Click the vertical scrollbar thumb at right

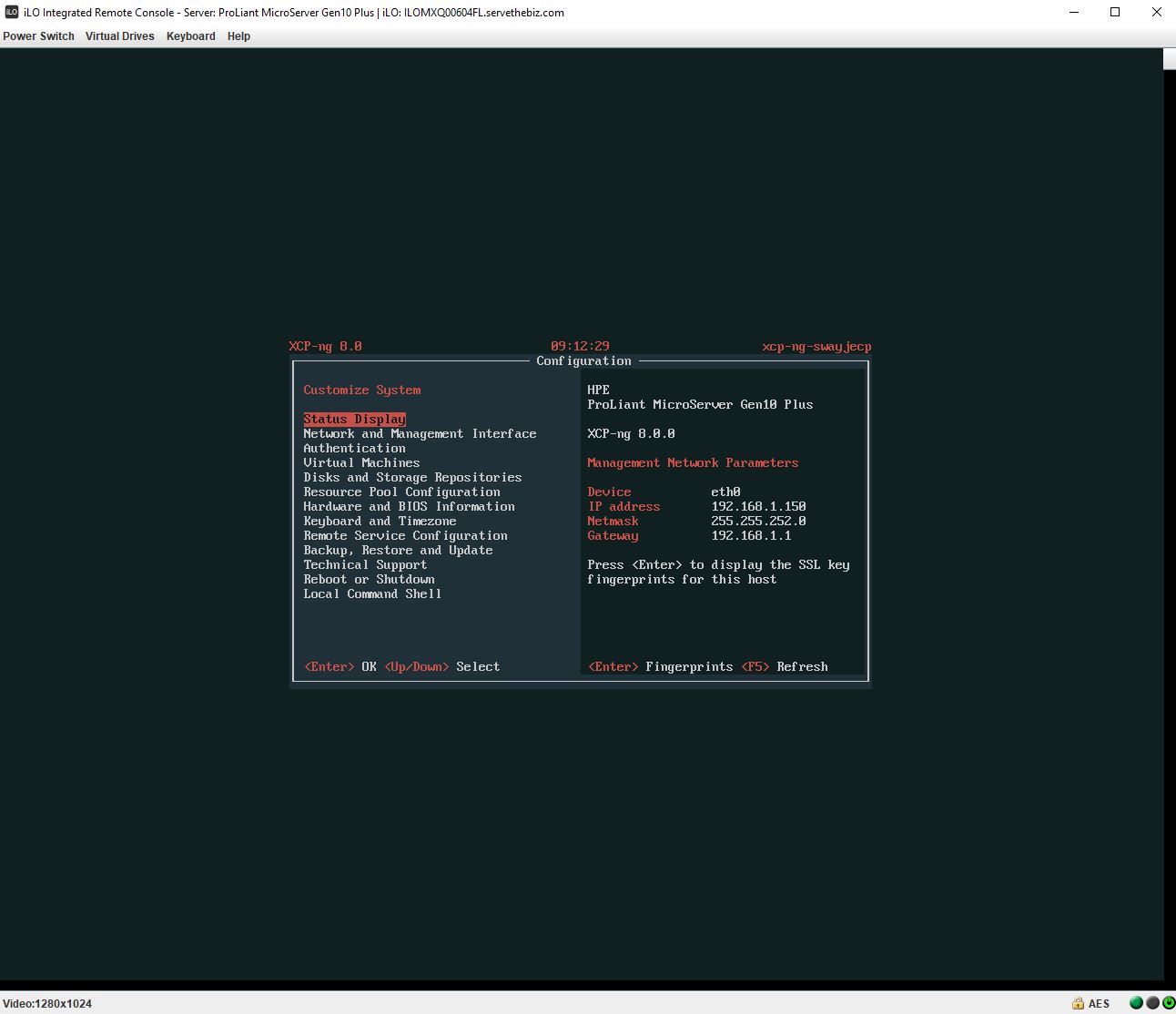click(1170, 59)
